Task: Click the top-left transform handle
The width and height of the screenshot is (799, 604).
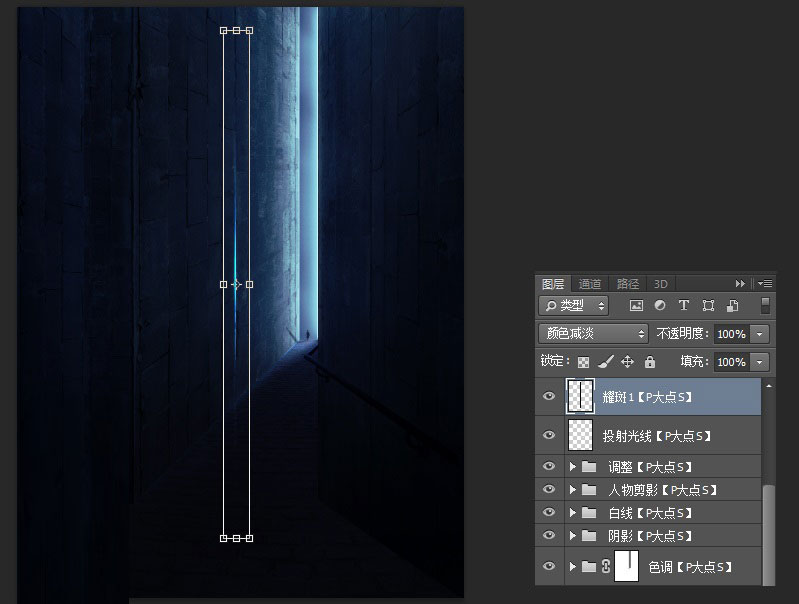Action: [223, 31]
